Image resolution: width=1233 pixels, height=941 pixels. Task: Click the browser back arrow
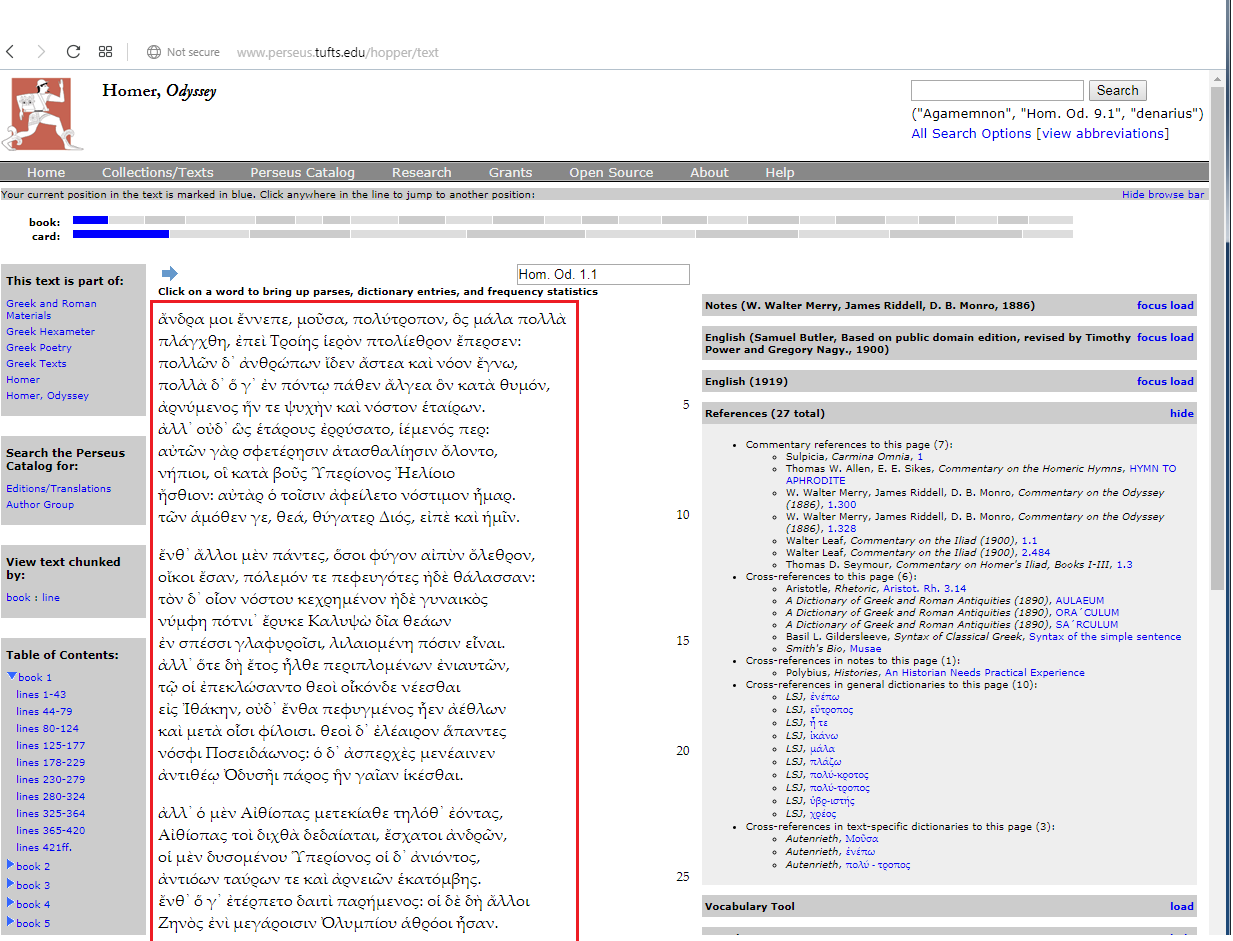[x=10, y=52]
